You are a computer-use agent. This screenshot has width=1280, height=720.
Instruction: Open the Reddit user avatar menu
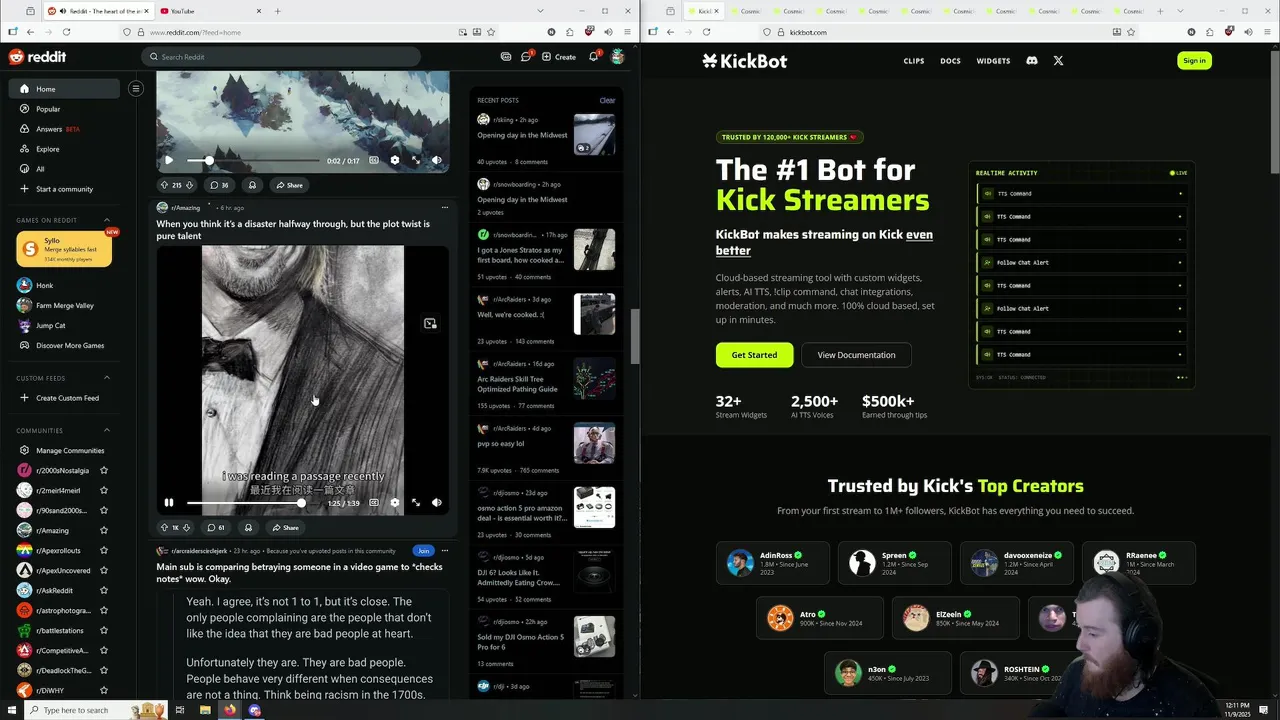point(618,57)
